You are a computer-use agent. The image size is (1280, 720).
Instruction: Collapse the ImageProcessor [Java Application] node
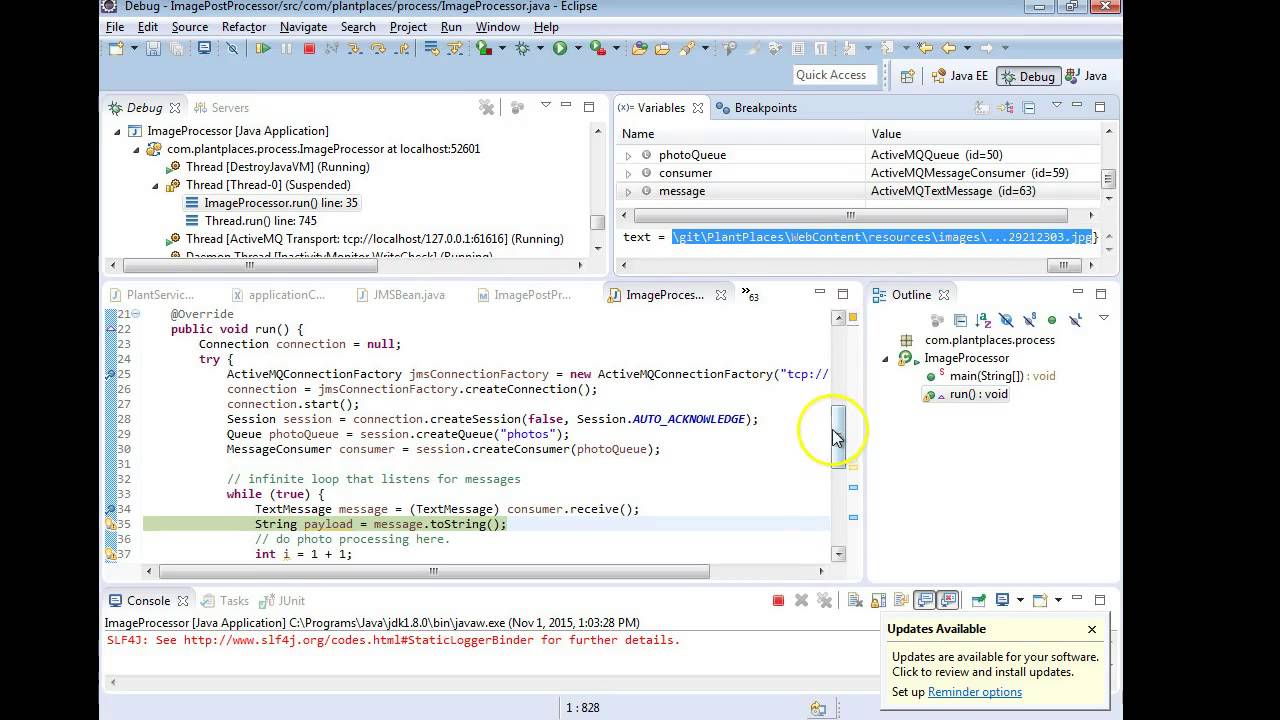pyautogui.click(x=117, y=131)
